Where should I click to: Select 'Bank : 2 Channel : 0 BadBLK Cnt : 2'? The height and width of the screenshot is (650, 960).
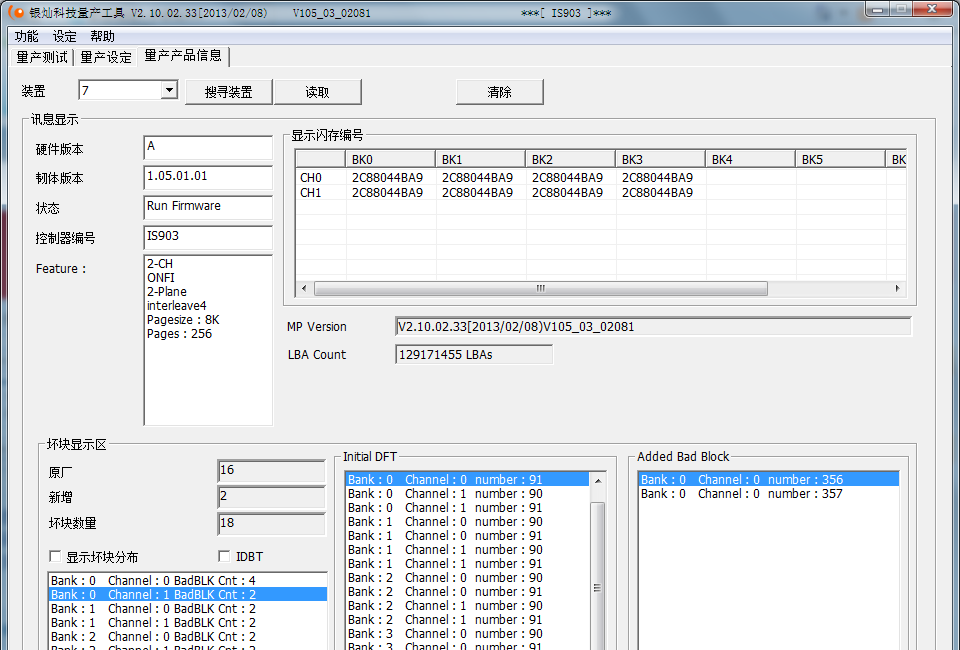pos(187,637)
